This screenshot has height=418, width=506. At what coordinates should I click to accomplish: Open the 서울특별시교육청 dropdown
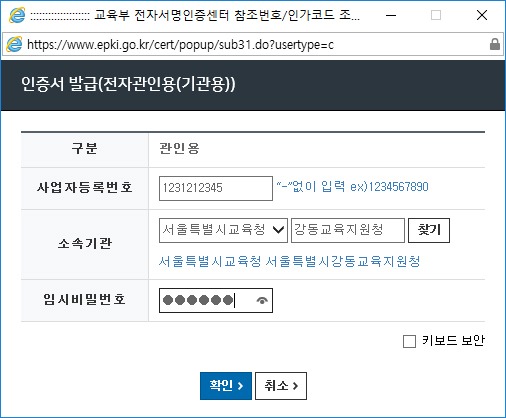tap(223, 230)
